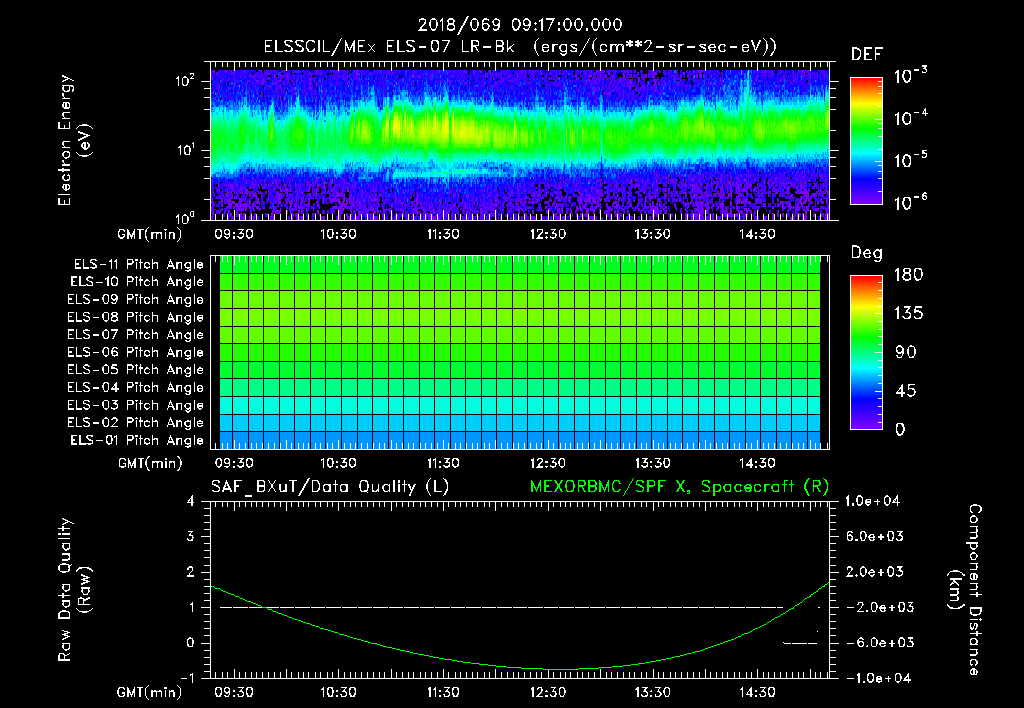Click the Component Distance (km) axis title
The height and width of the screenshot is (708, 1024).
click(965, 590)
